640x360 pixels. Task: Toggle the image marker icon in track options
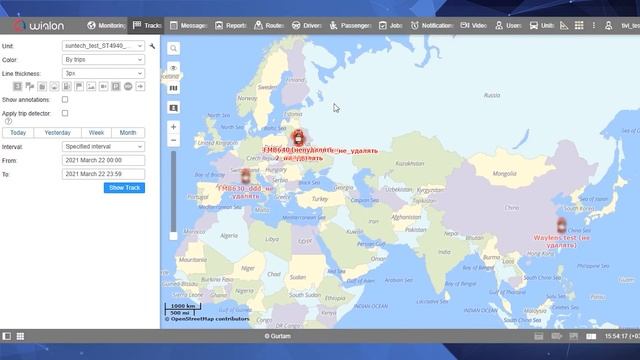(x=91, y=87)
